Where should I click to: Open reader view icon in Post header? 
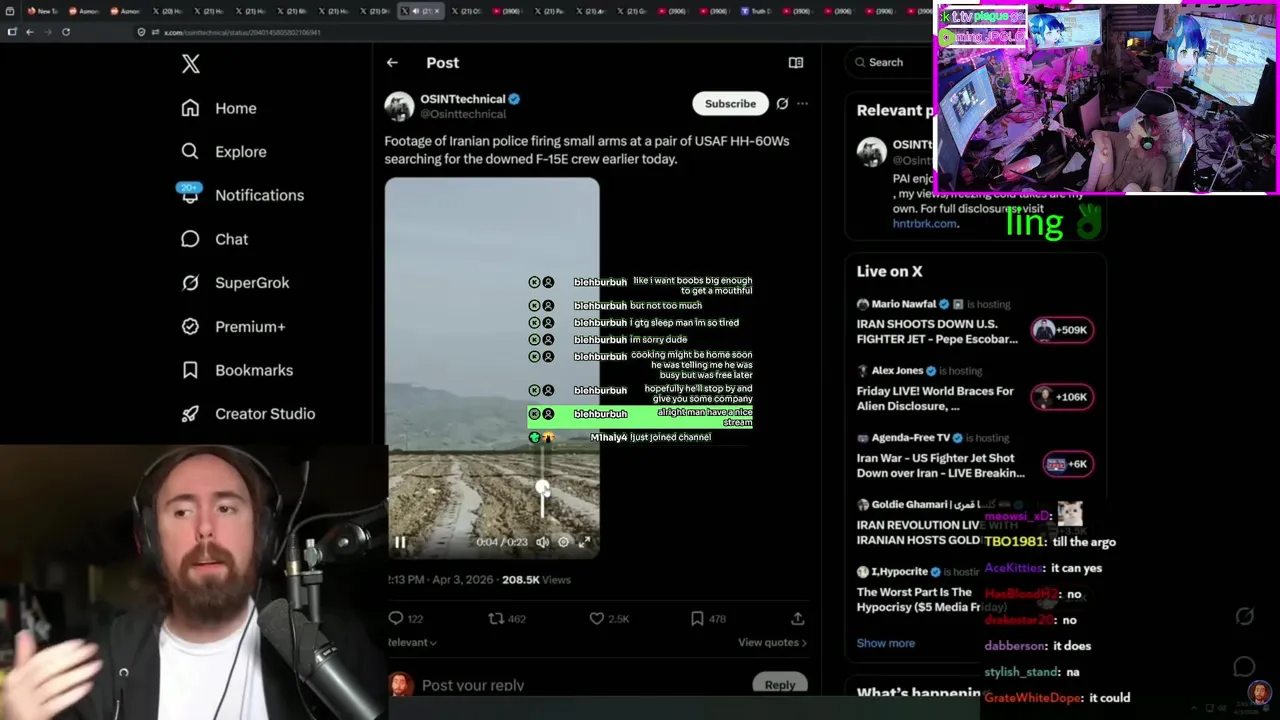click(796, 62)
